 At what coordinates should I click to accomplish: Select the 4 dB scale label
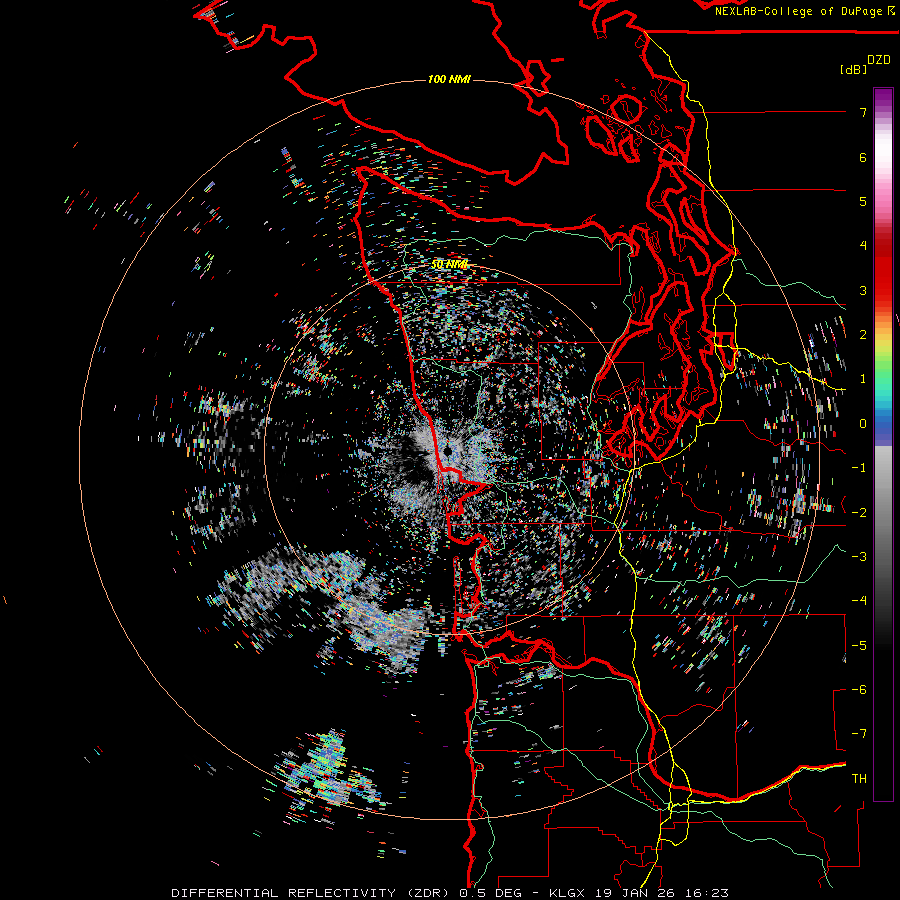click(863, 246)
